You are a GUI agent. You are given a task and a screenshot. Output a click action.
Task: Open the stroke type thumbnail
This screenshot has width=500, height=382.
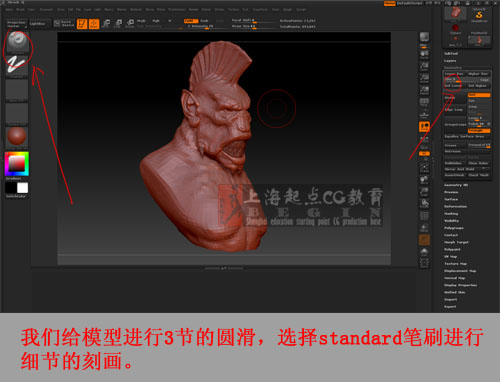[17, 66]
